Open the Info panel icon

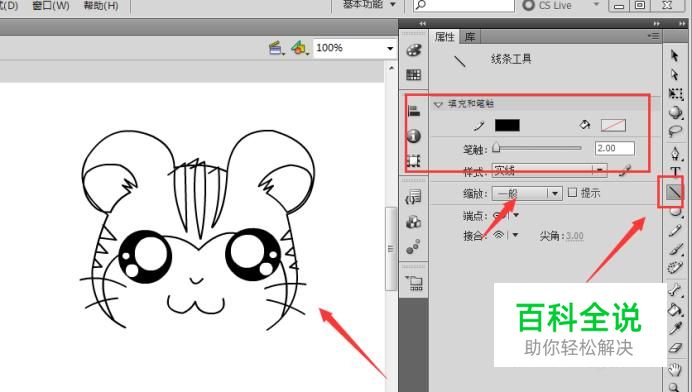click(414, 136)
